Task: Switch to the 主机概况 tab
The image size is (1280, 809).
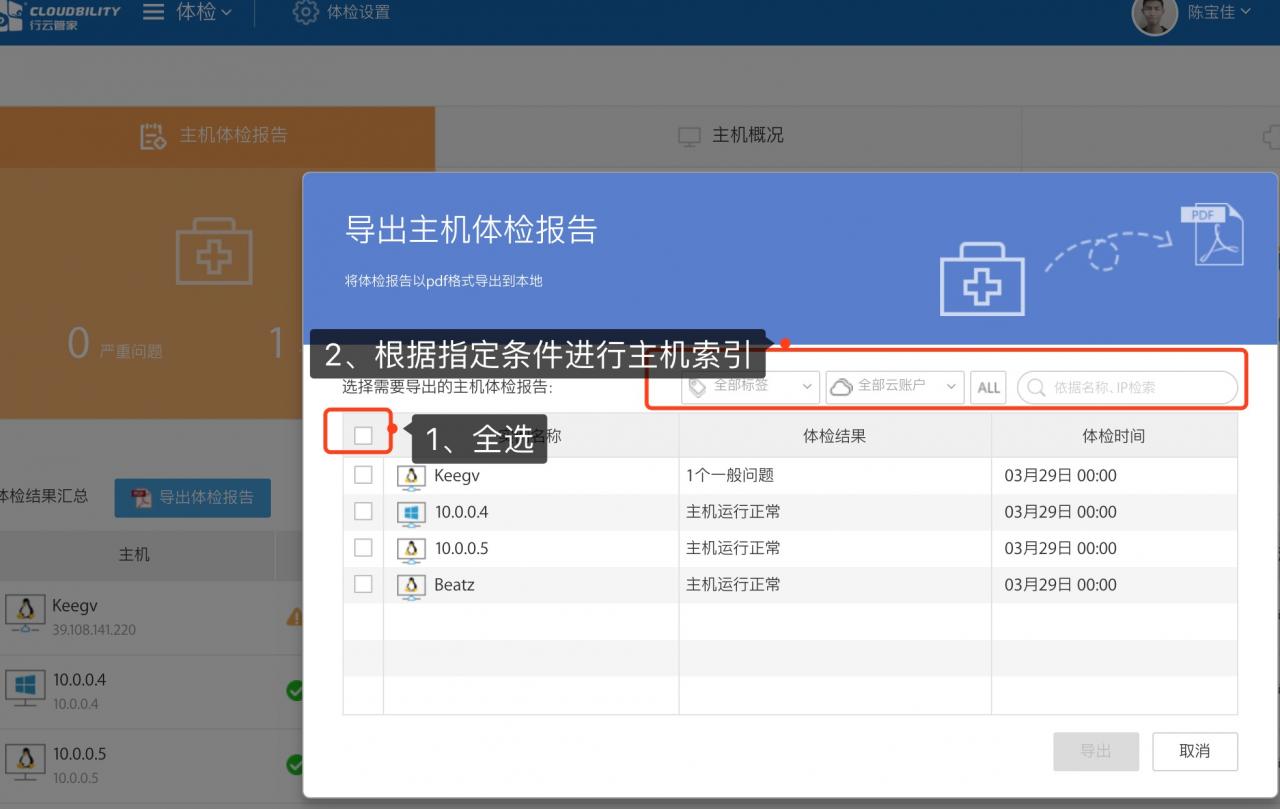Action: click(733, 135)
